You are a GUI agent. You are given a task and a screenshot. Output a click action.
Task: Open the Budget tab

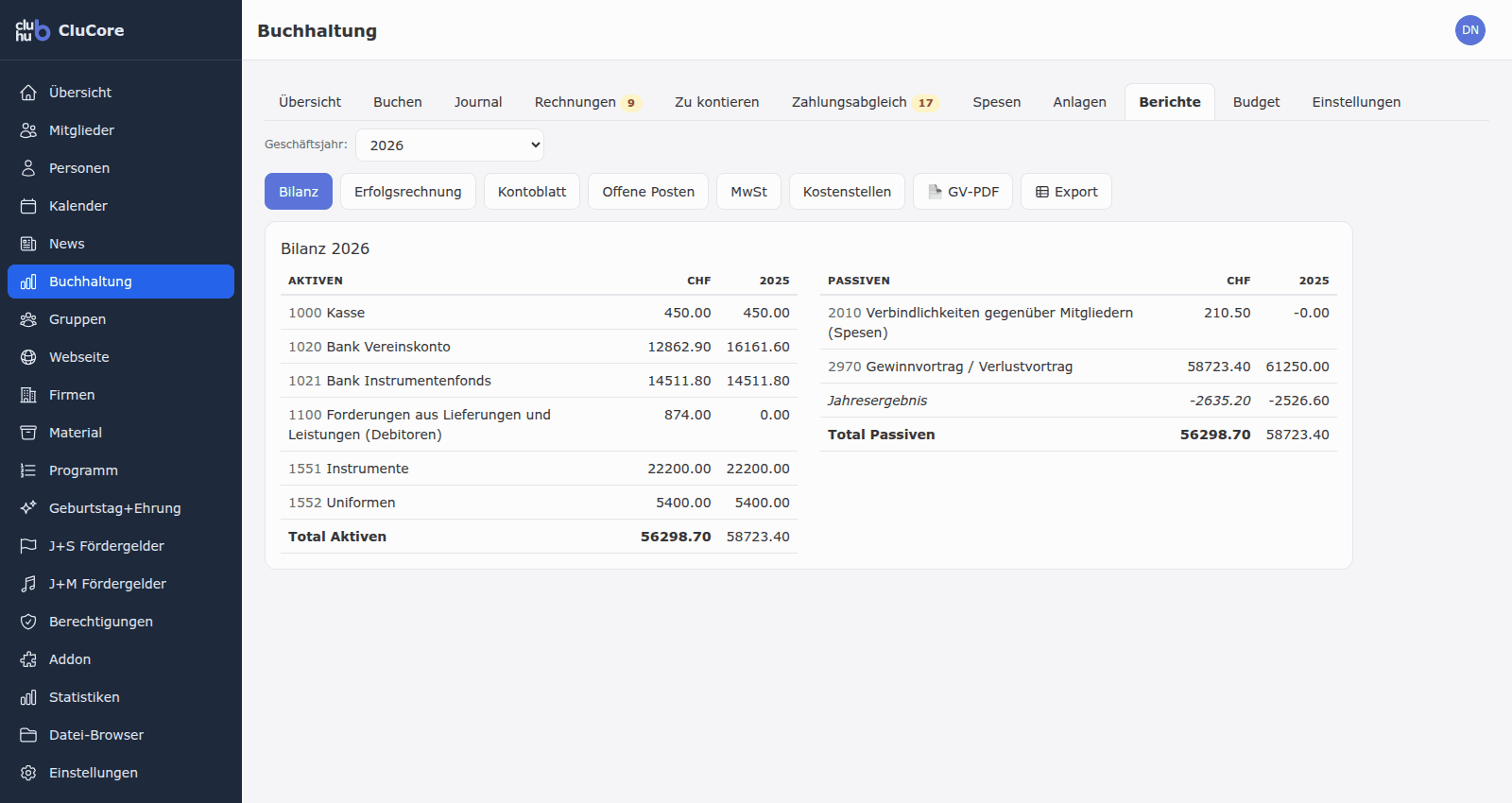[1256, 102]
